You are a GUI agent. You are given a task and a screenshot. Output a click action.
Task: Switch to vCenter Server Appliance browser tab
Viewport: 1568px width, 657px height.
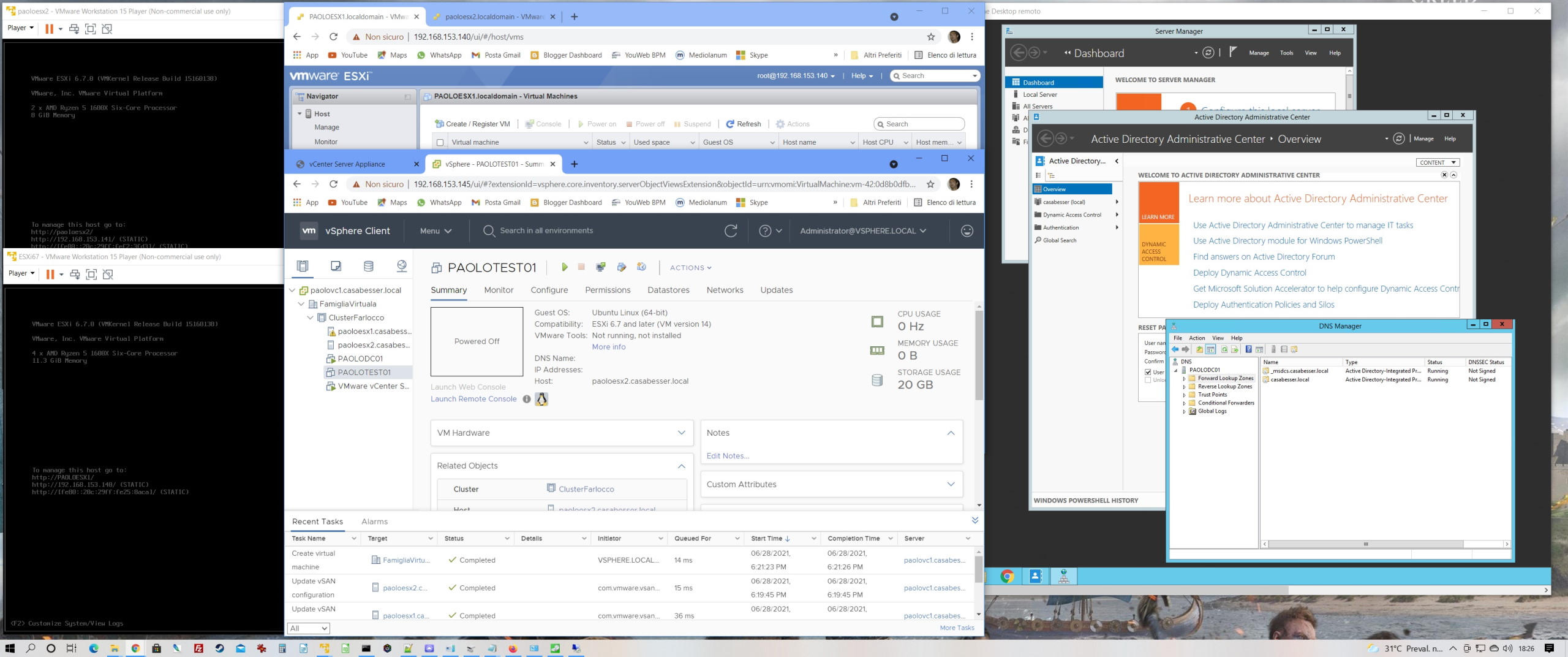[x=347, y=164]
